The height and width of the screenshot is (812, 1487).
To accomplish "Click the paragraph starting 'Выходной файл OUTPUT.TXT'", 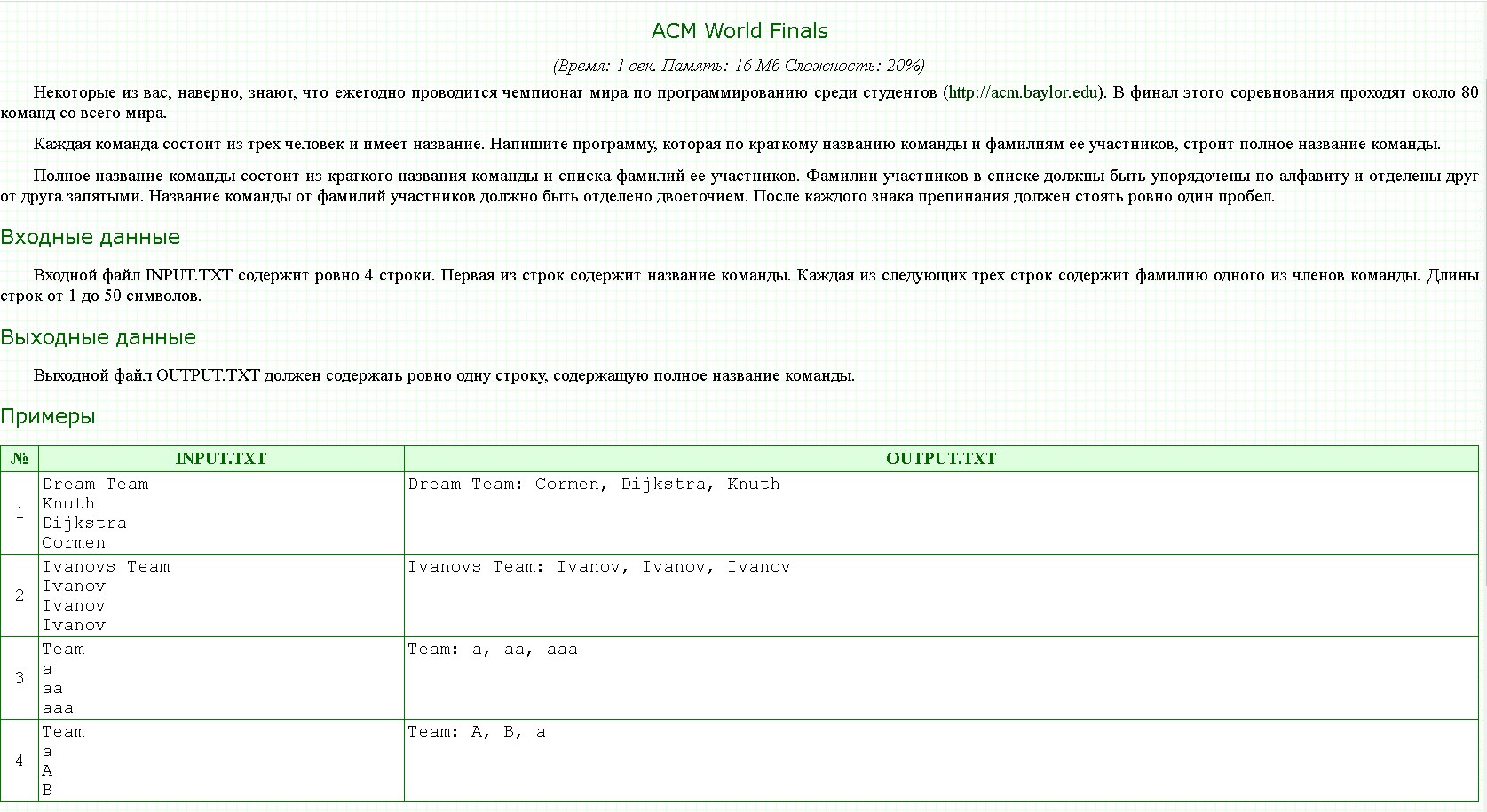I will tap(444, 375).
